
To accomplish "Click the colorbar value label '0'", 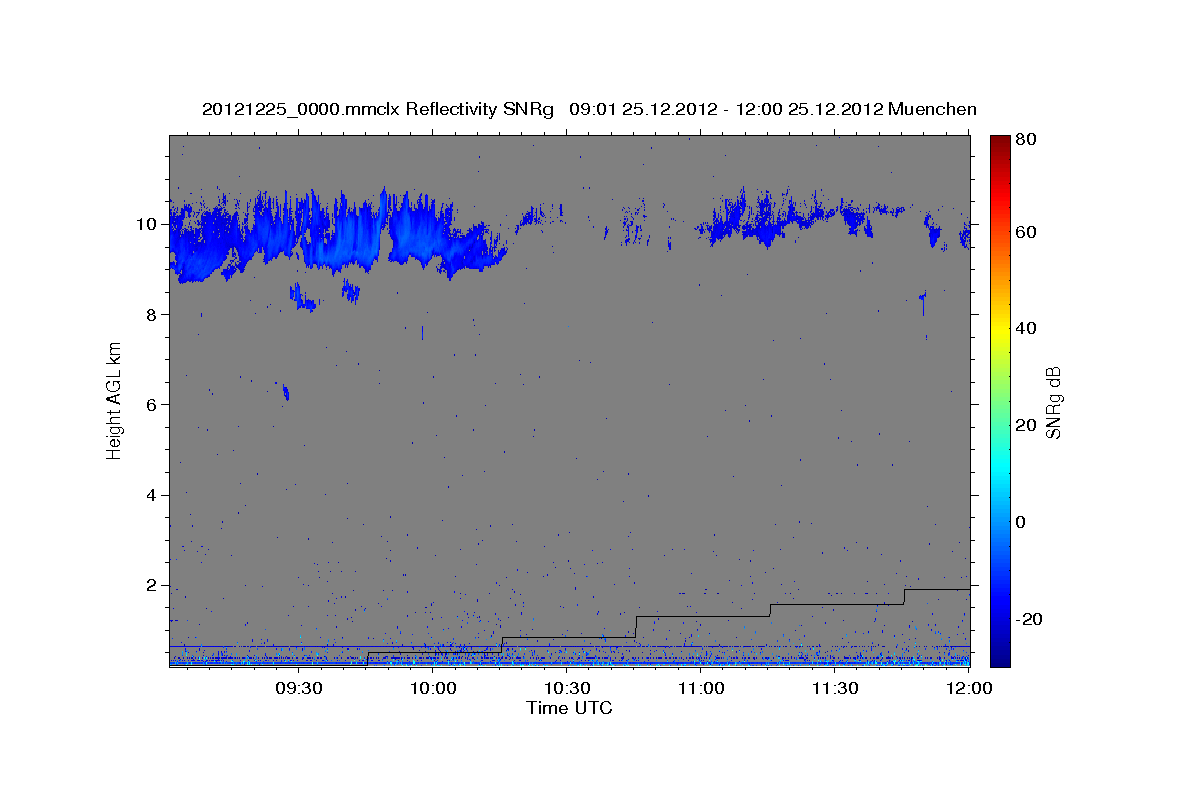I will 1020,522.
